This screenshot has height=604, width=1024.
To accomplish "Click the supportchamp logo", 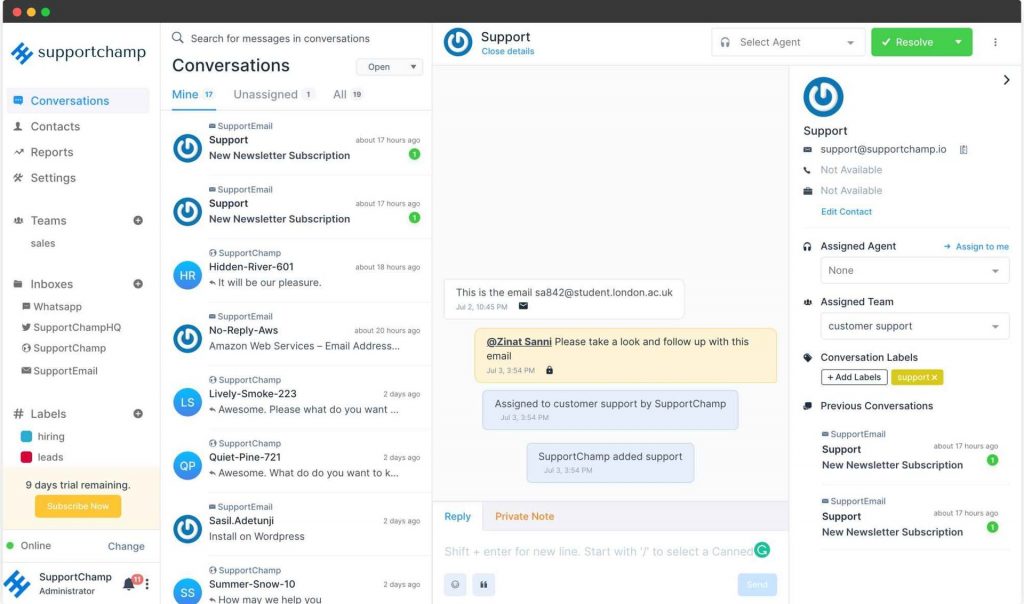I will [x=78, y=52].
